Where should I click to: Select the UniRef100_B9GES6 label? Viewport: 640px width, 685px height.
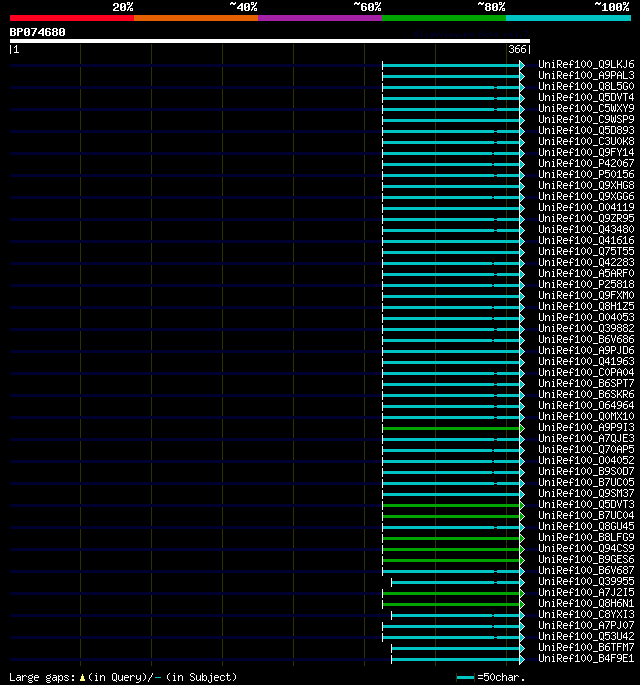point(586,559)
